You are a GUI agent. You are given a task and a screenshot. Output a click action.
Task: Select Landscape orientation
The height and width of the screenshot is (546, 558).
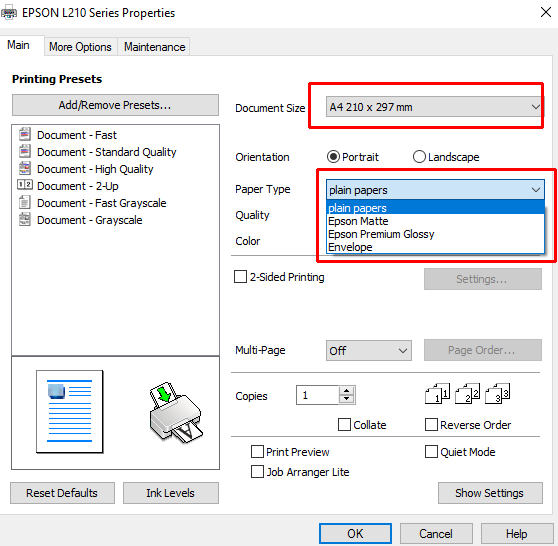pyautogui.click(x=419, y=157)
